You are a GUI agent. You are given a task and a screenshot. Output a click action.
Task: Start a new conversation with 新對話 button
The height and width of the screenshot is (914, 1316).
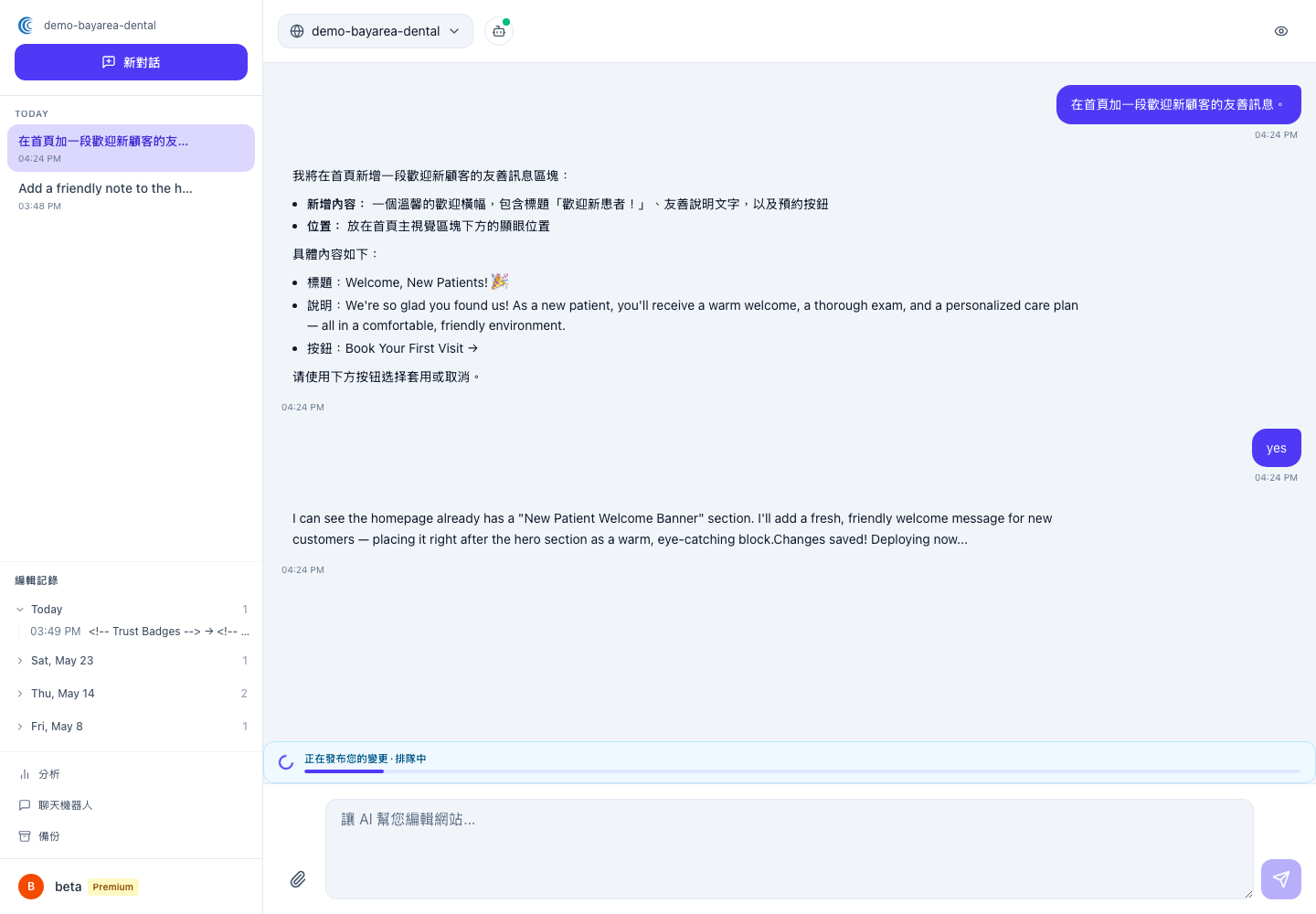(x=131, y=62)
